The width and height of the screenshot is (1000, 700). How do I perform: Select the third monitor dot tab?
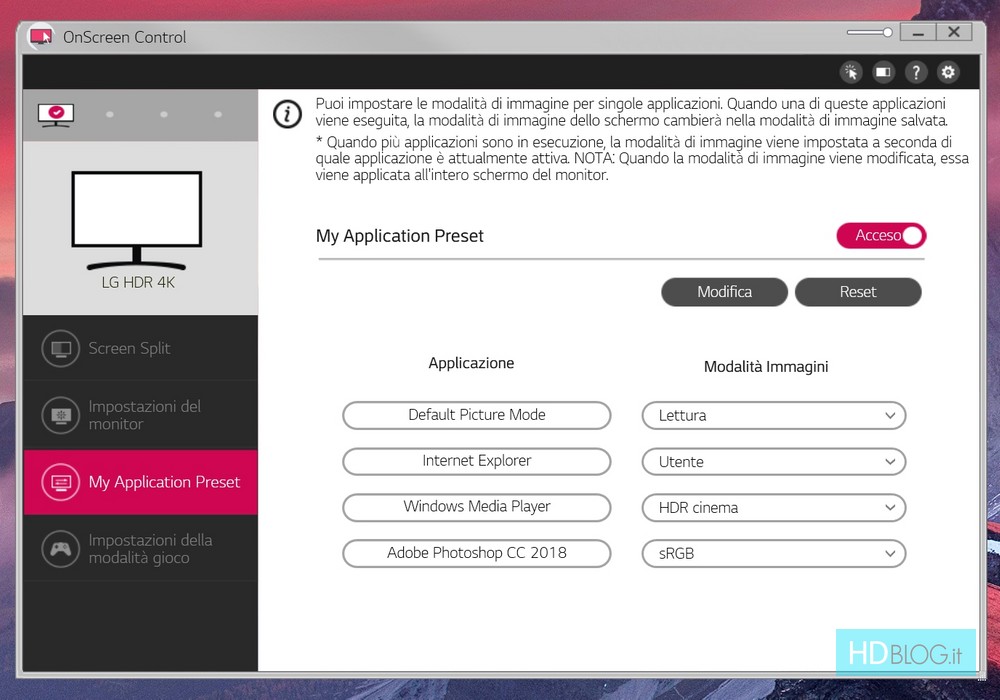pyautogui.click(x=164, y=115)
